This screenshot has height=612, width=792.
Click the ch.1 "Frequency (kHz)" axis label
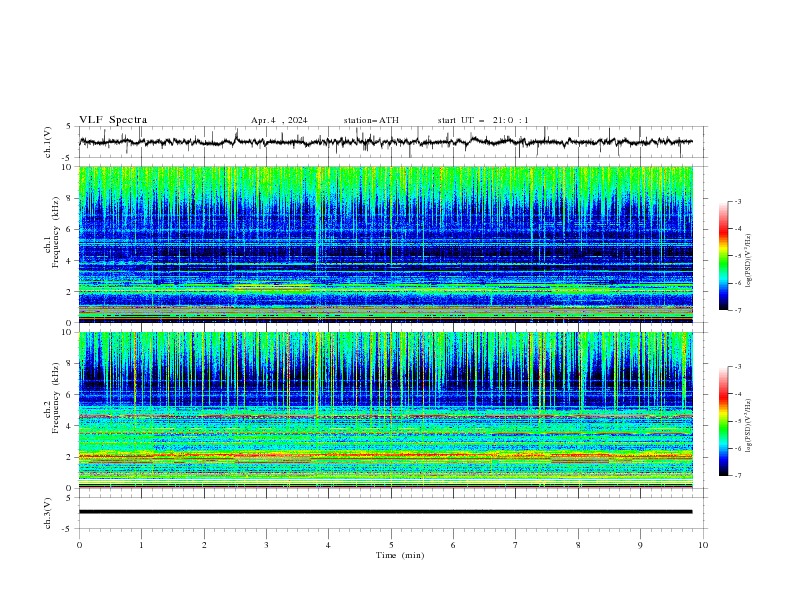point(56,232)
